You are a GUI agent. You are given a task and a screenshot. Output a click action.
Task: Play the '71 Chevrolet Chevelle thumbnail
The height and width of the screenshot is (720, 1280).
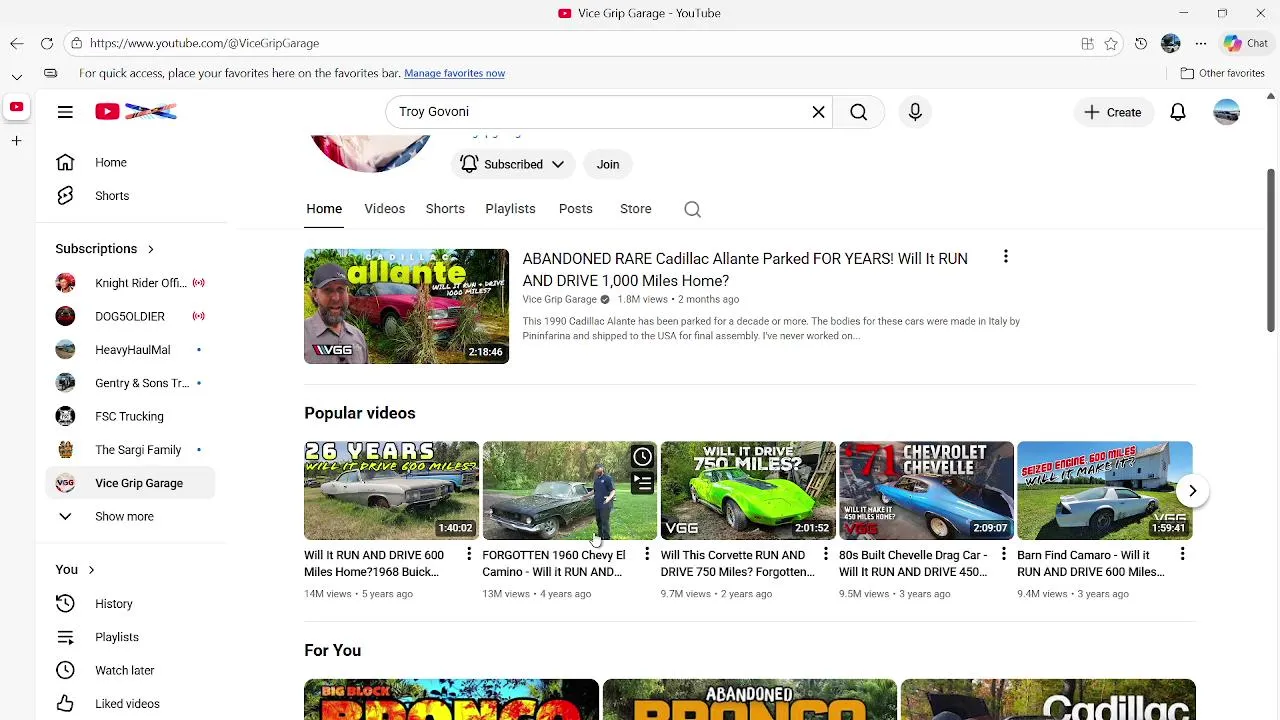[926, 490]
